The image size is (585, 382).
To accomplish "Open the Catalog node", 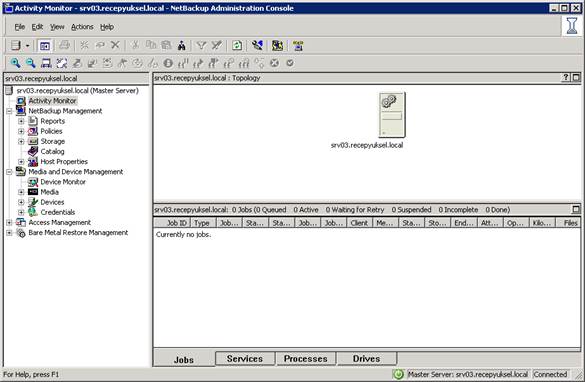I will [52, 151].
